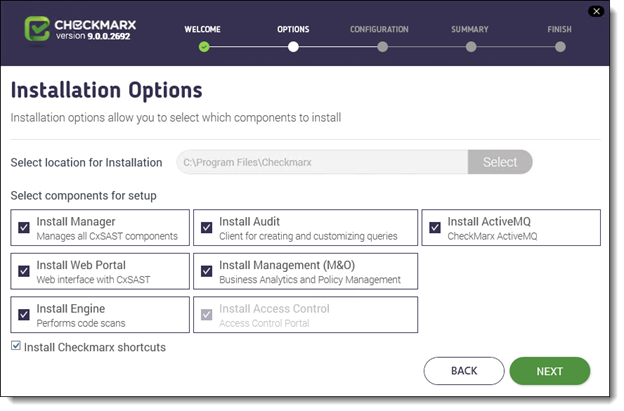Viewport: 624px width, 411px height.
Task: Uncheck the Install ActiveMQ checkbox
Action: [435, 228]
